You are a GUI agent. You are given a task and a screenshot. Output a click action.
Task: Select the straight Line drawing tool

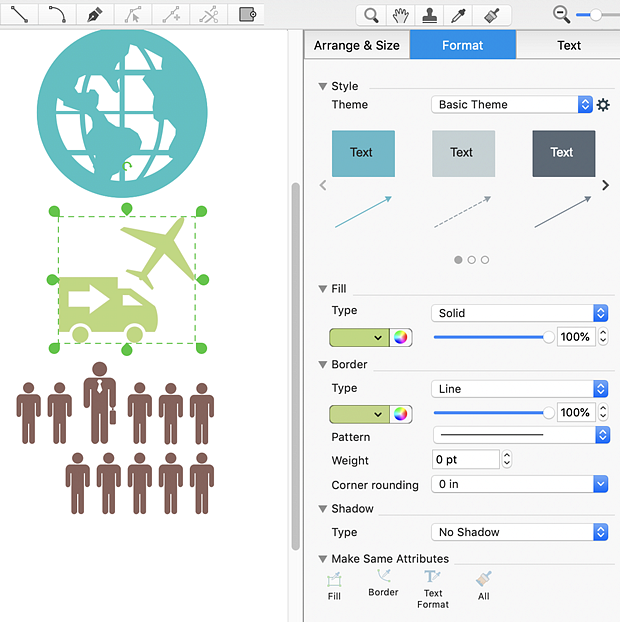[x=19, y=14]
